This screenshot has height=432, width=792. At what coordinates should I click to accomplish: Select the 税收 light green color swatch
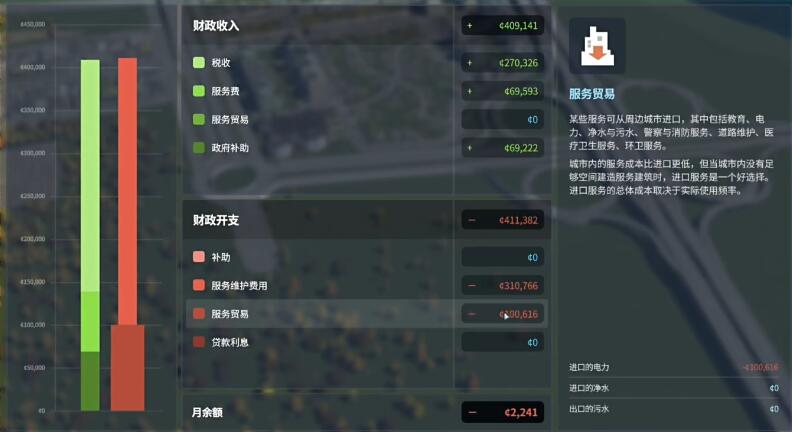[x=199, y=63]
